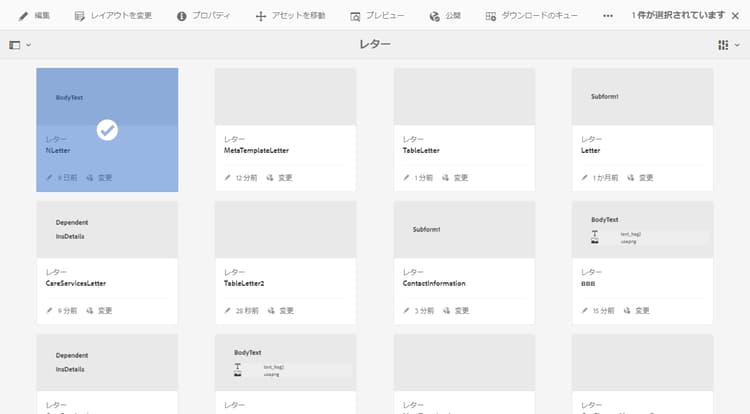Open プレビュー for selected letter

point(377,16)
